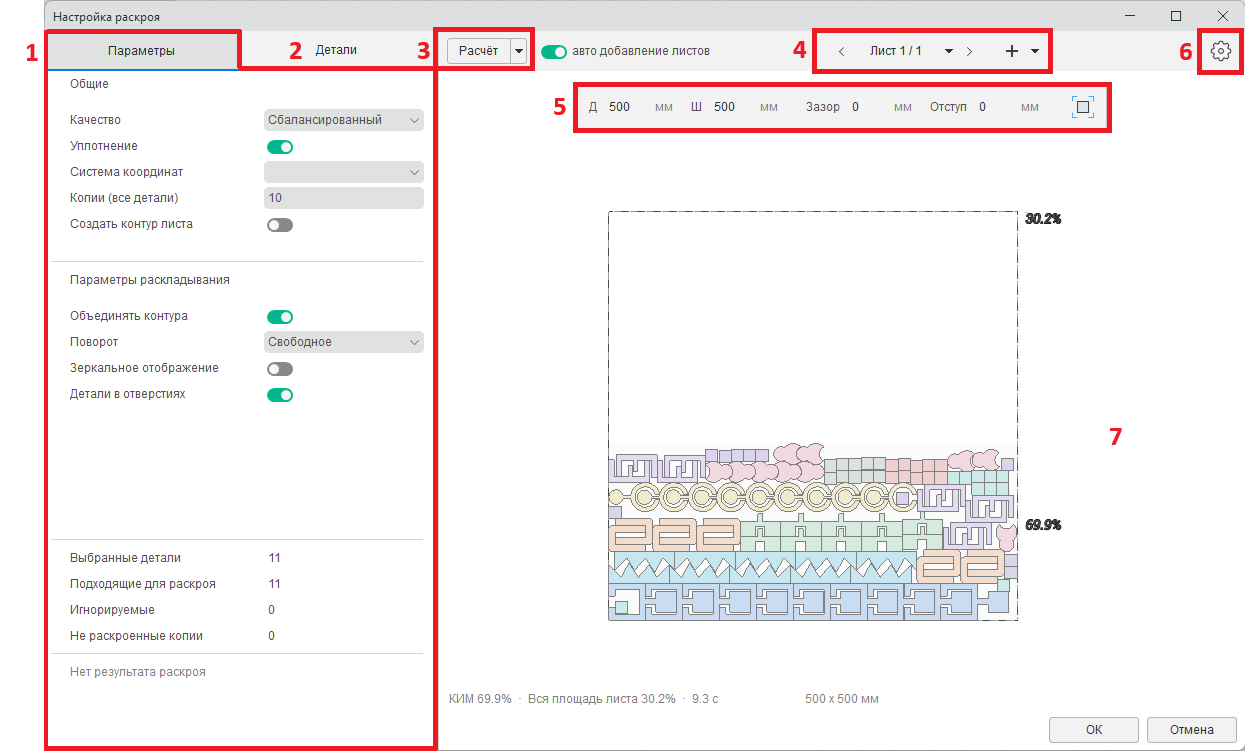
Task: Click the Вся площадь листа 30.2% text
Action: pos(602,699)
